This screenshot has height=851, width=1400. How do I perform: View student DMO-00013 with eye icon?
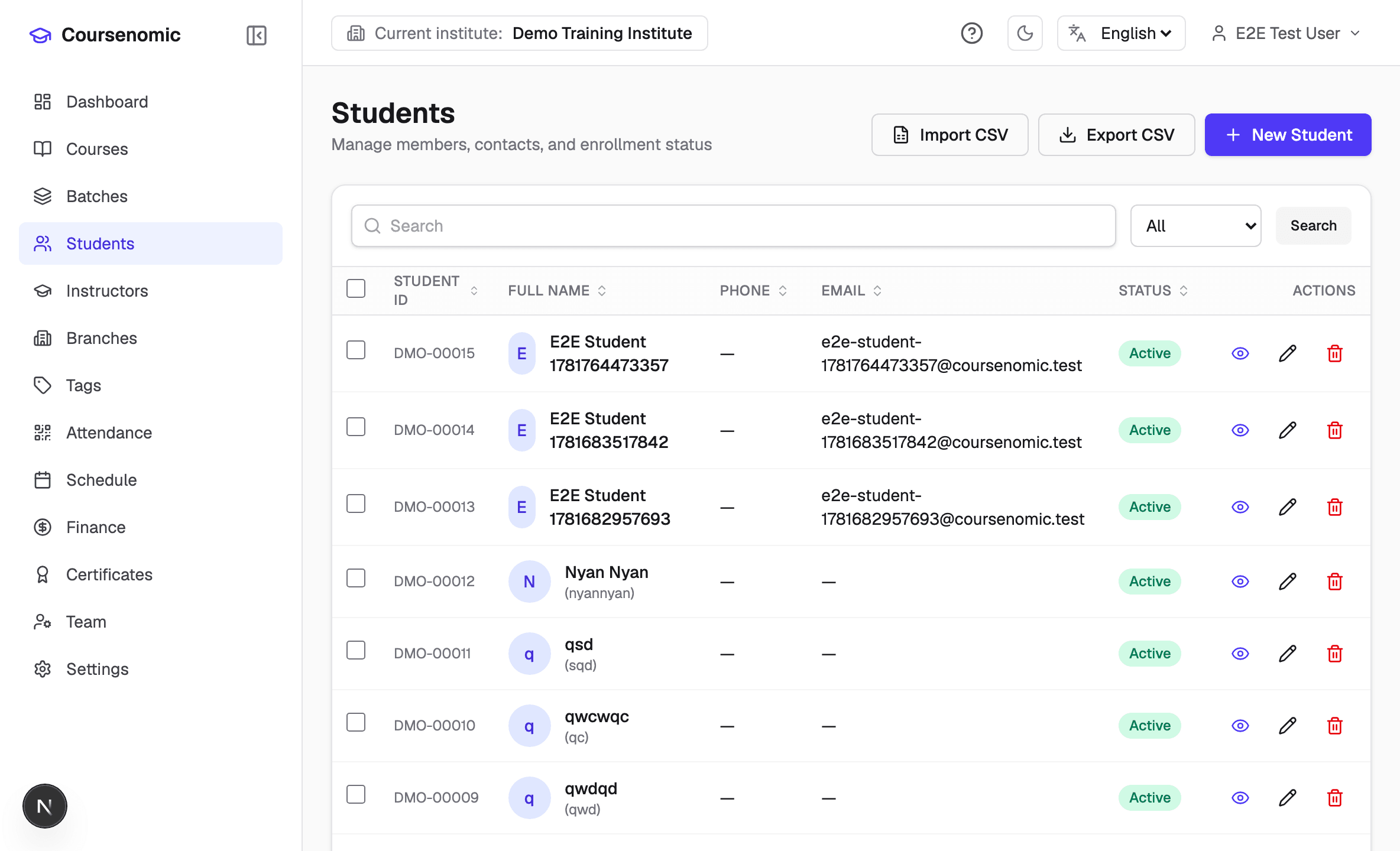coord(1240,507)
